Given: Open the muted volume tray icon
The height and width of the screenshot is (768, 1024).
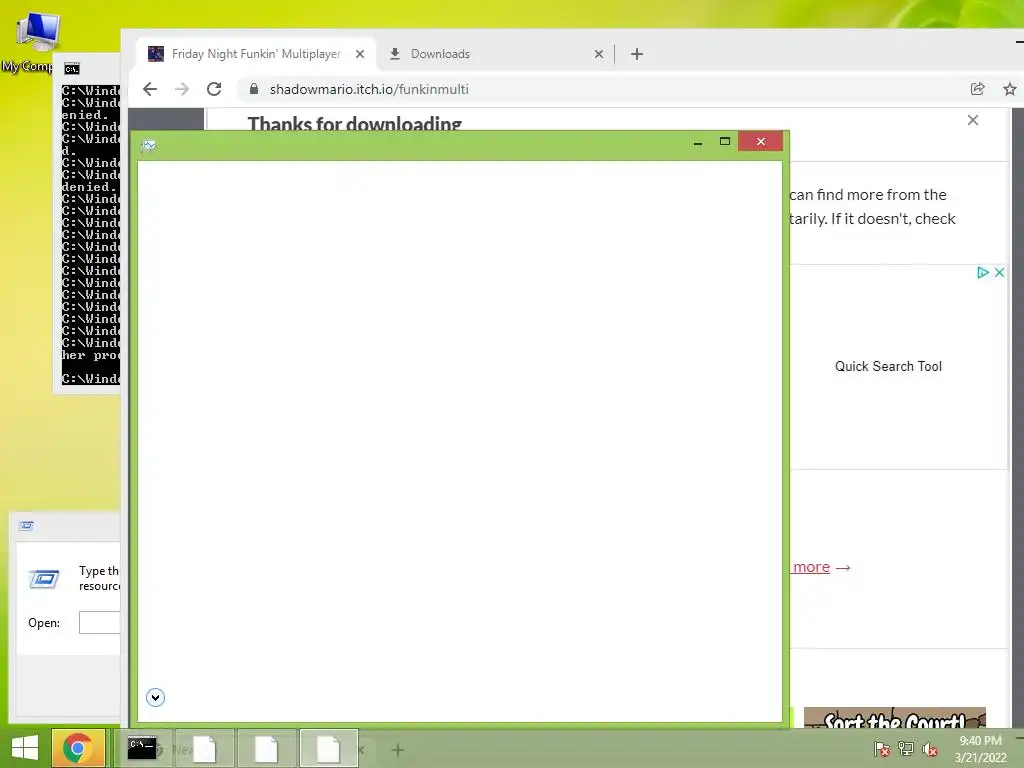Looking at the screenshot, I should [930, 749].
